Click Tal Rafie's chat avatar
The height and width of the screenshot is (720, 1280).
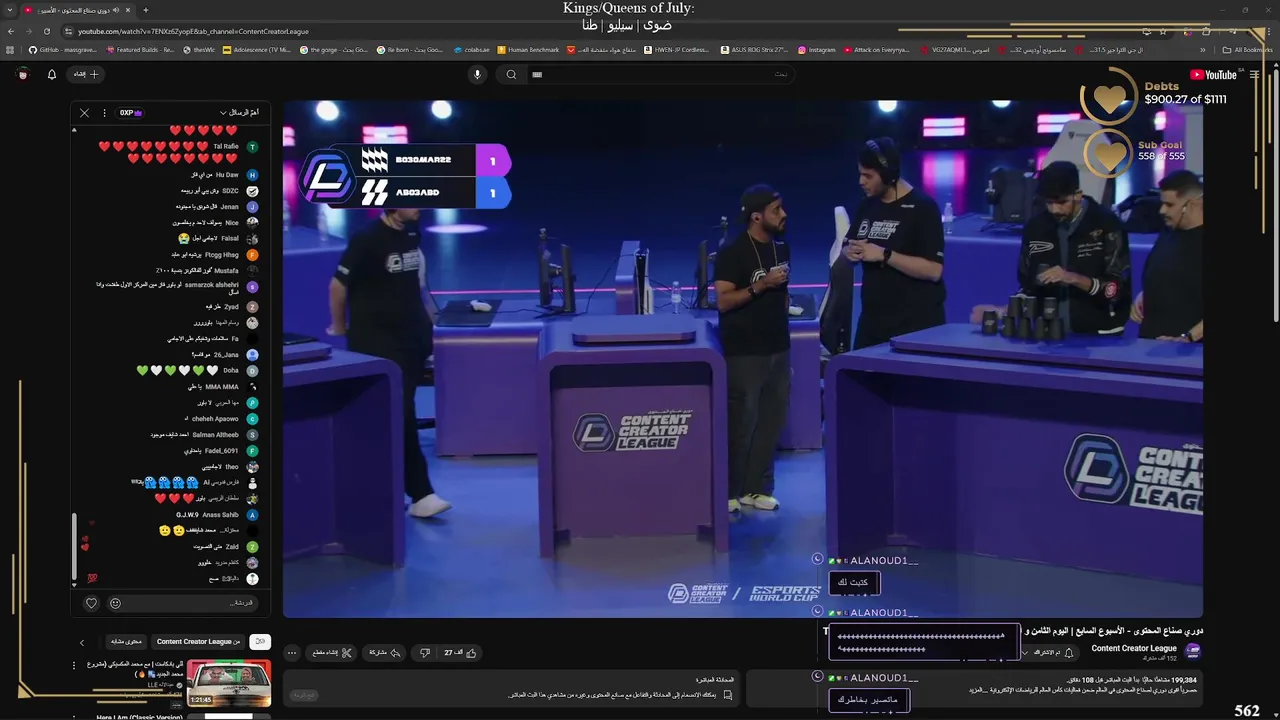coord(252,147)
